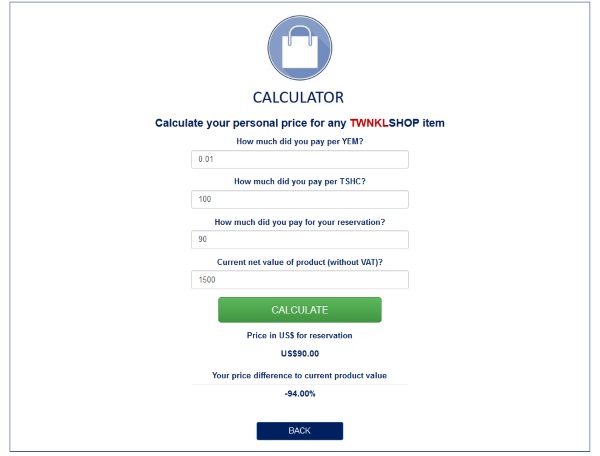Go back using the BACK button
Screen dimensions: 600x456
[300, 431]
